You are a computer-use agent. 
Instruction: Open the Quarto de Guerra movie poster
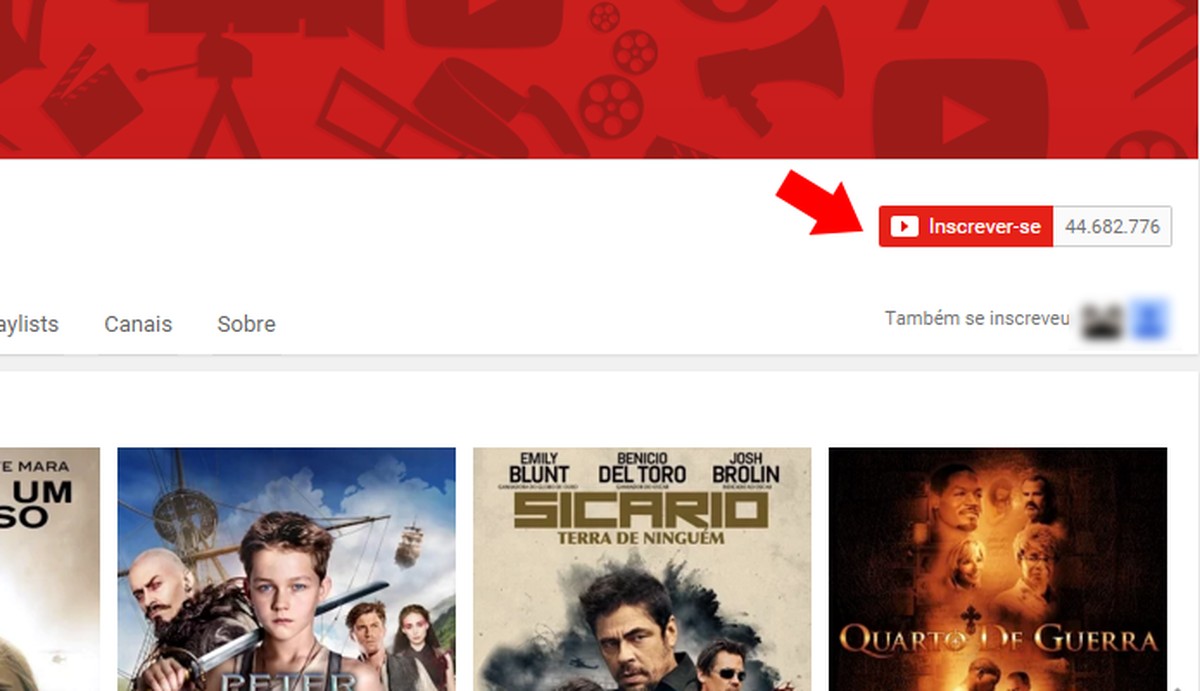pos(998,569)
